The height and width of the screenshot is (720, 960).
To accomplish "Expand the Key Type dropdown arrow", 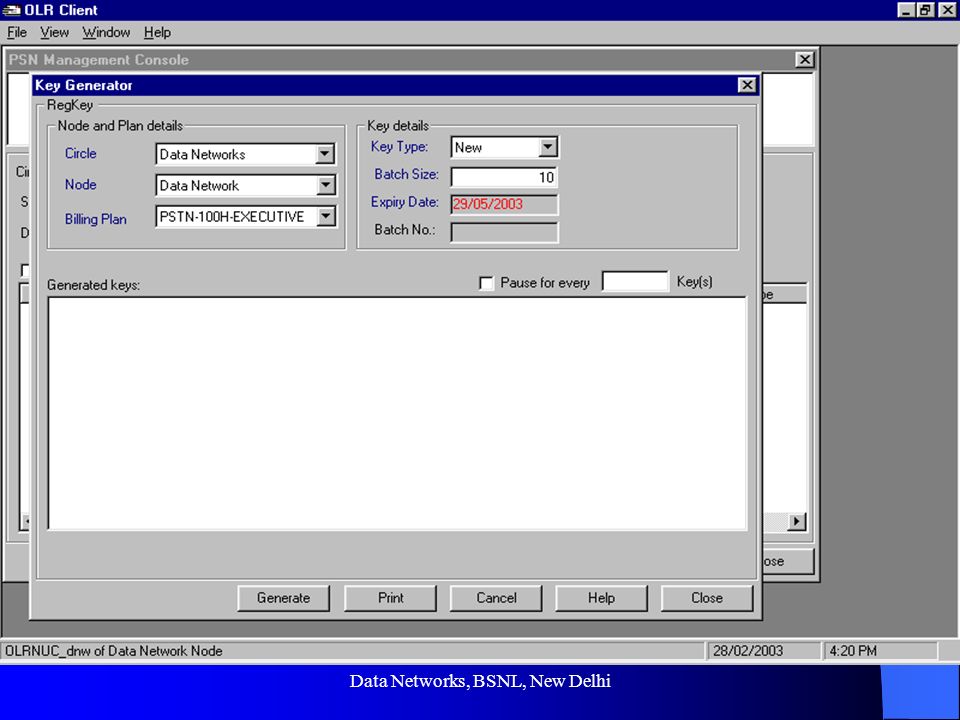I will [x=547, y=147].
